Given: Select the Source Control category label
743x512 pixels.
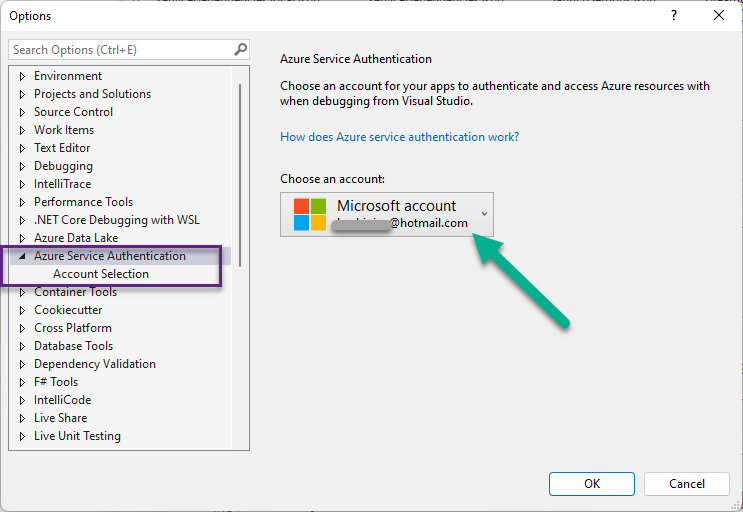Looking at the screenshot, I should coord(73,112).
